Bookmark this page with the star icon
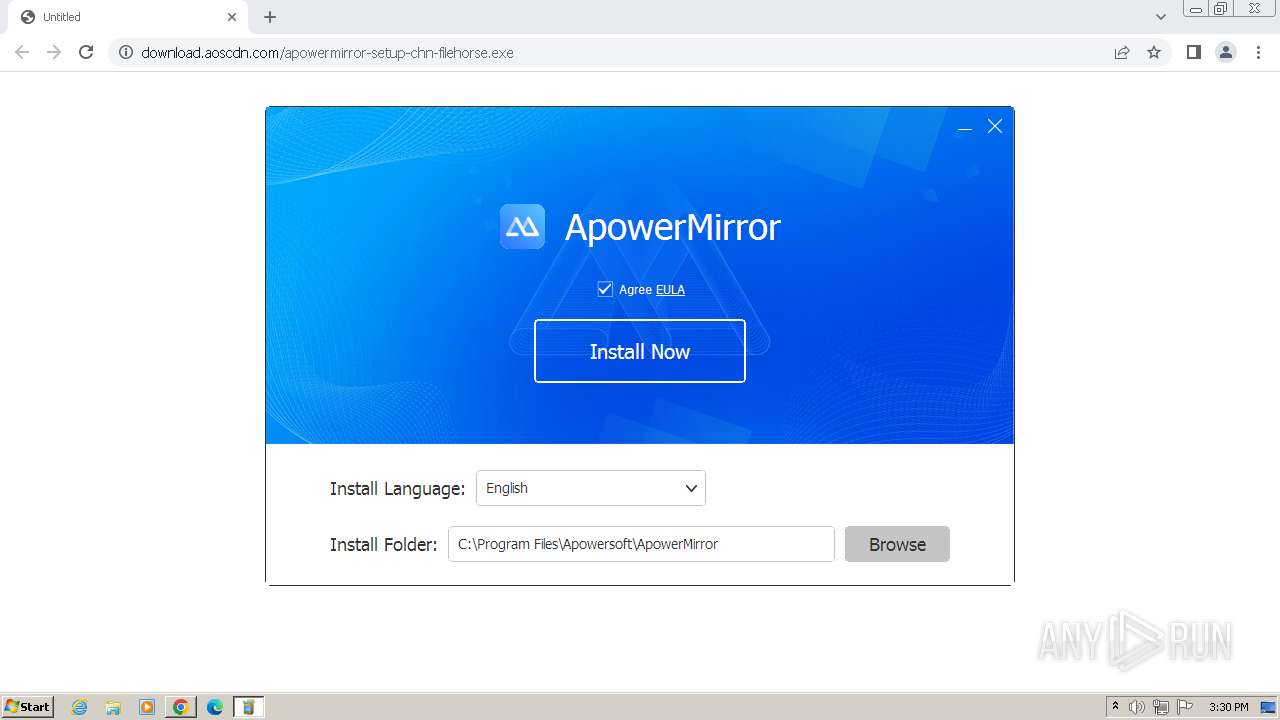 pyautogui.click(x=1154, y=52)
